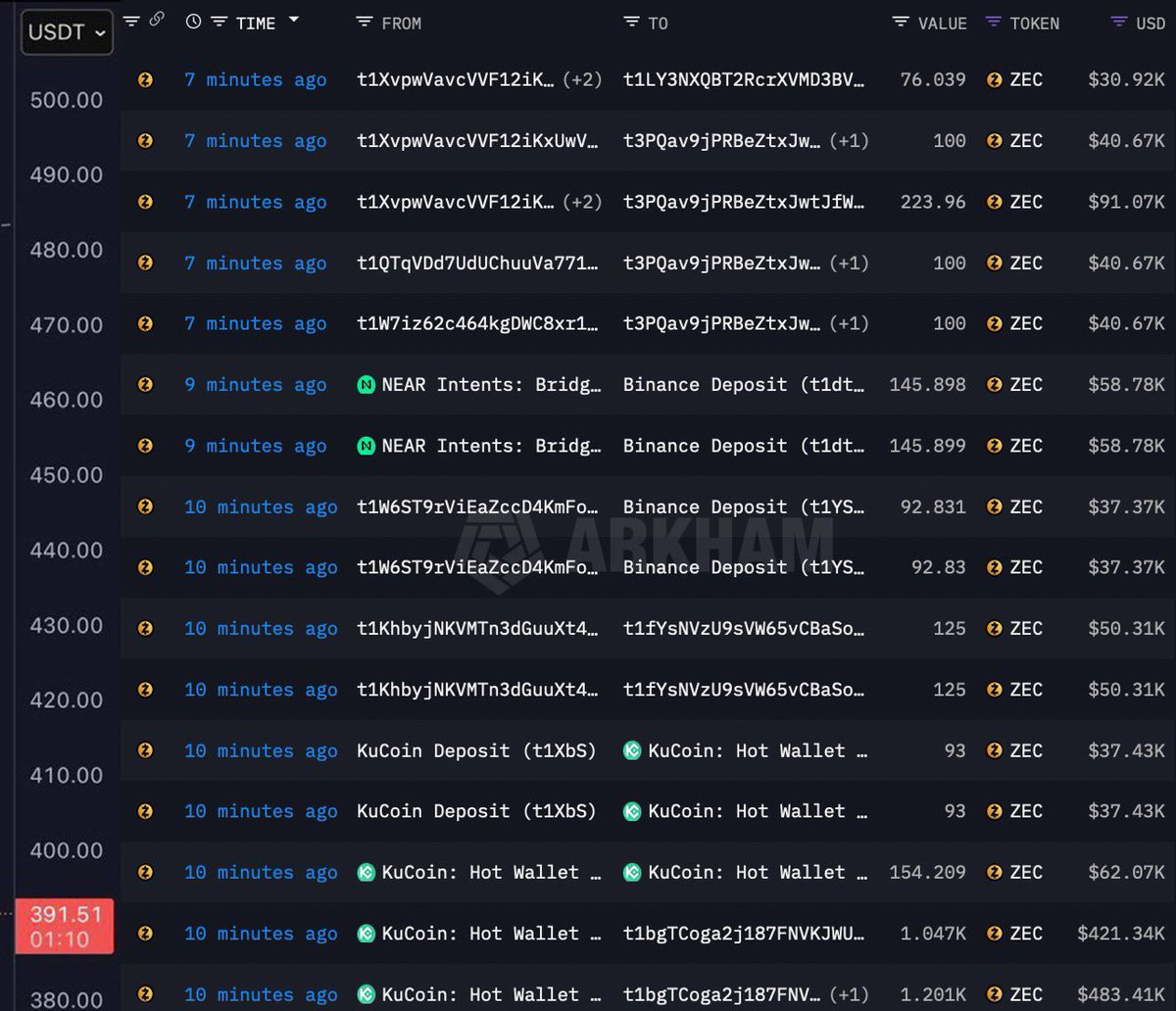Open the purple USD column filter icon

click(x=1119, y=23)
